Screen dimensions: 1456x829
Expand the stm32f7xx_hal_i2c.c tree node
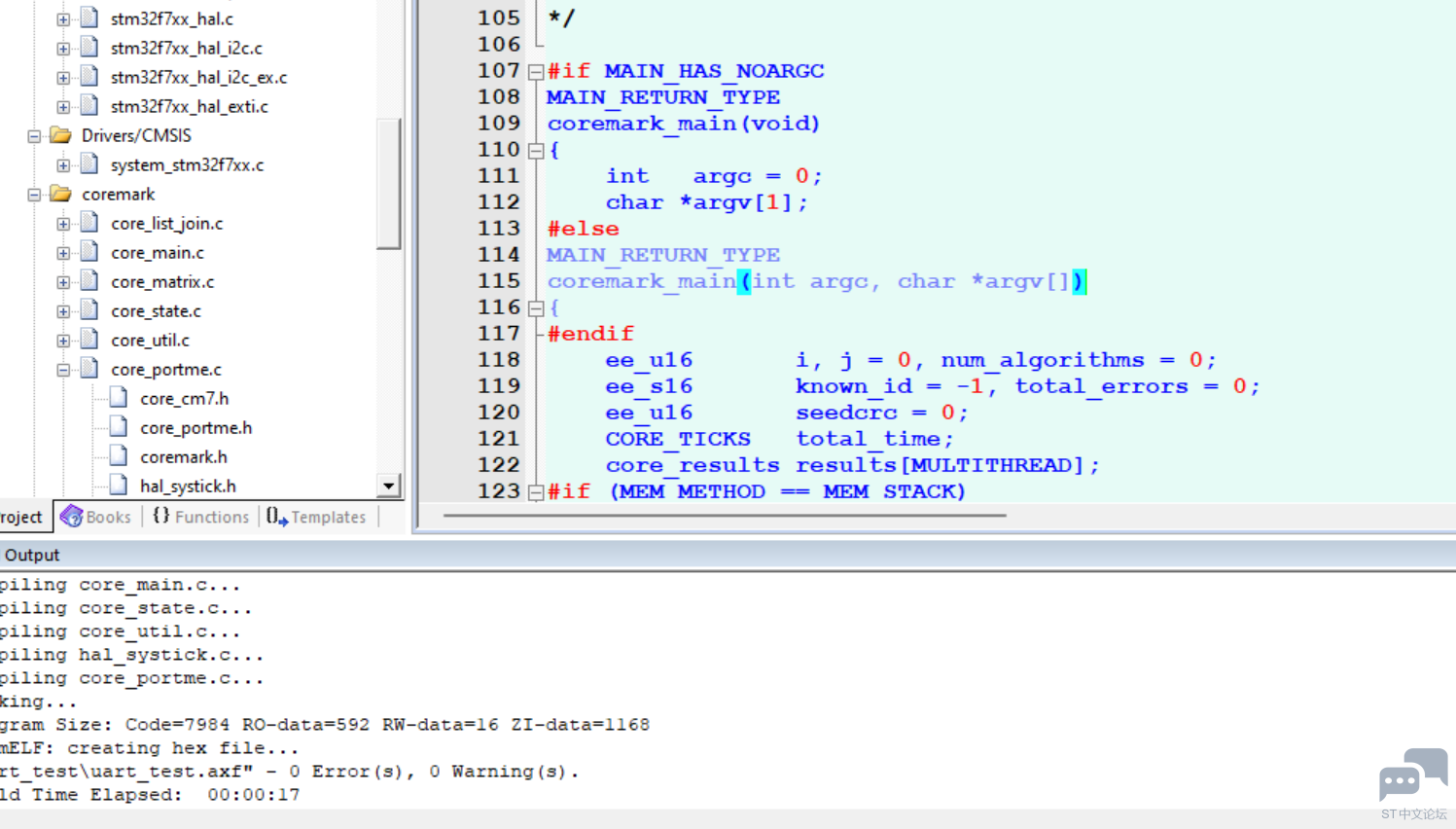pyautogui.click(x=63, y=49)
